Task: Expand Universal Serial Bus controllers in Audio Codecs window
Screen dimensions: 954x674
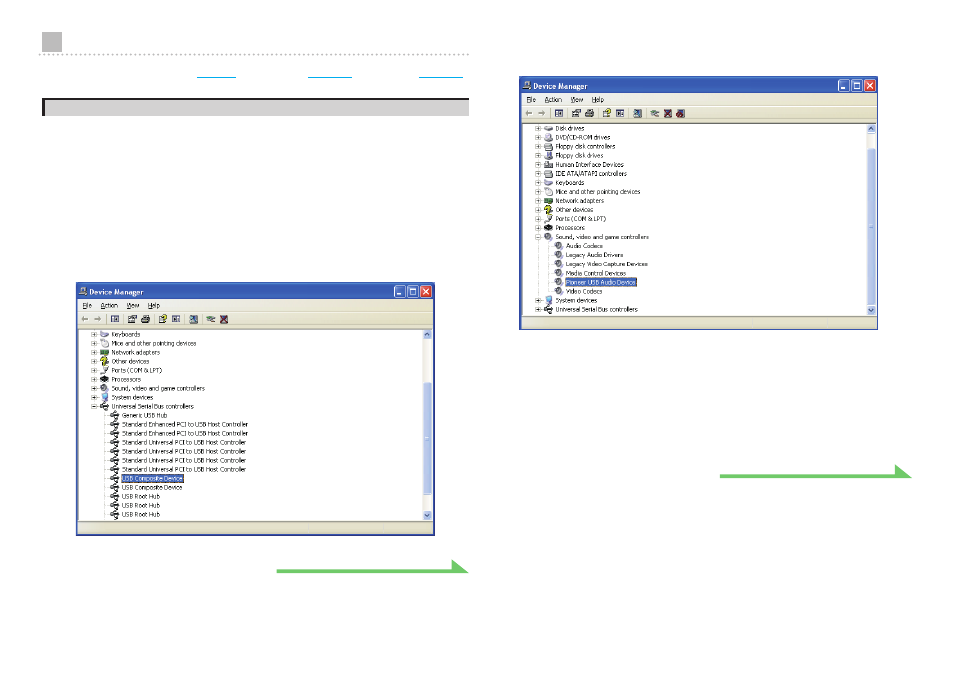Action: coord(538,309)
